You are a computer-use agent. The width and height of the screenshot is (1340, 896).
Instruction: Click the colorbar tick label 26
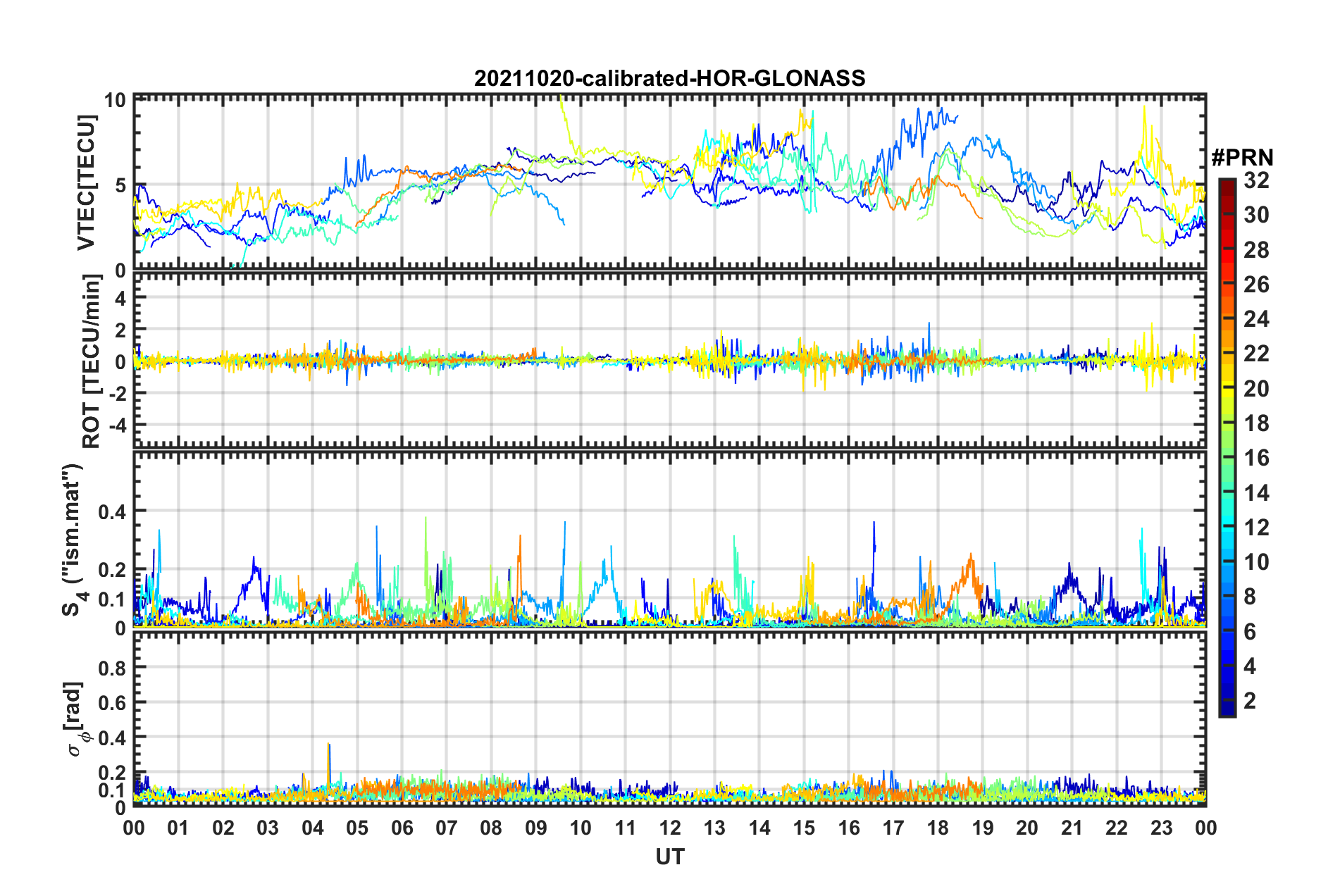[x=1256, y=285]
